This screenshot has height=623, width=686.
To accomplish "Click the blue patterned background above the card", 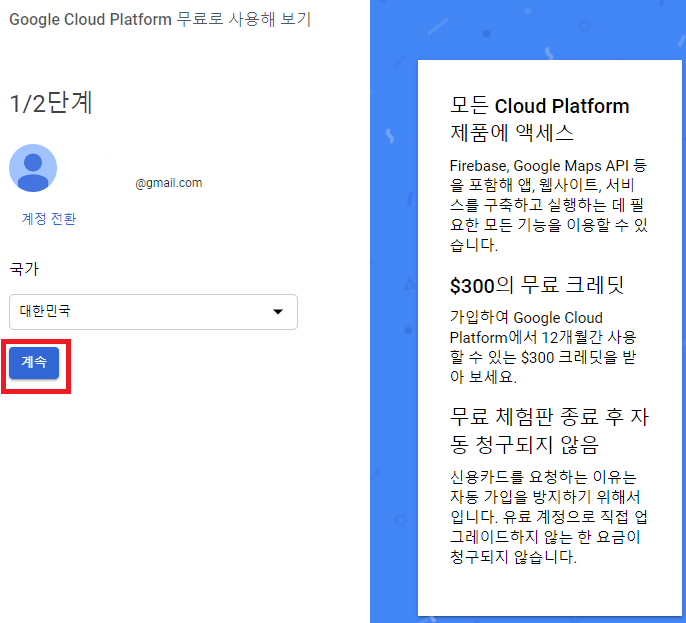I will click(528, 28).
